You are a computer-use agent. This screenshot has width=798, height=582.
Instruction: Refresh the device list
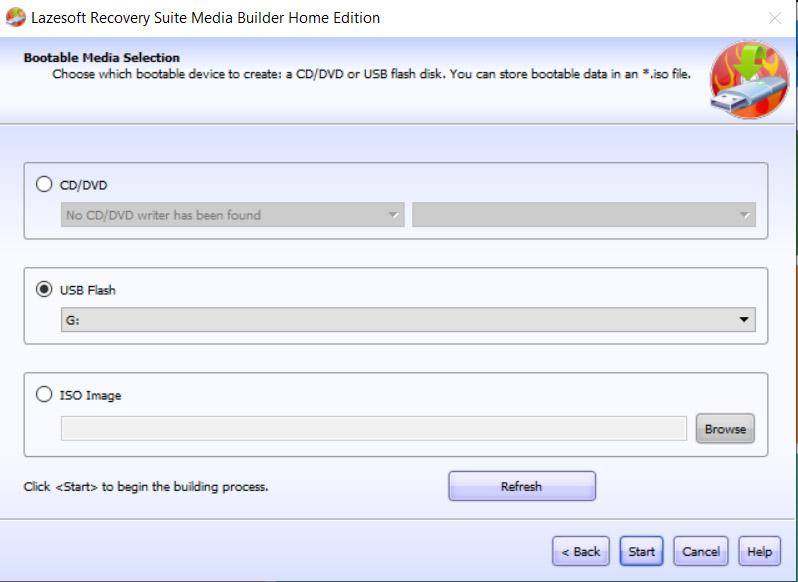coord(521,487)
